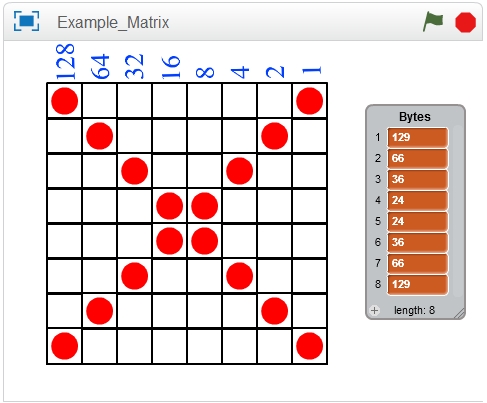This screenshot has height=403, width=487.
Task: Click column header 4
Action: (240, 72)
